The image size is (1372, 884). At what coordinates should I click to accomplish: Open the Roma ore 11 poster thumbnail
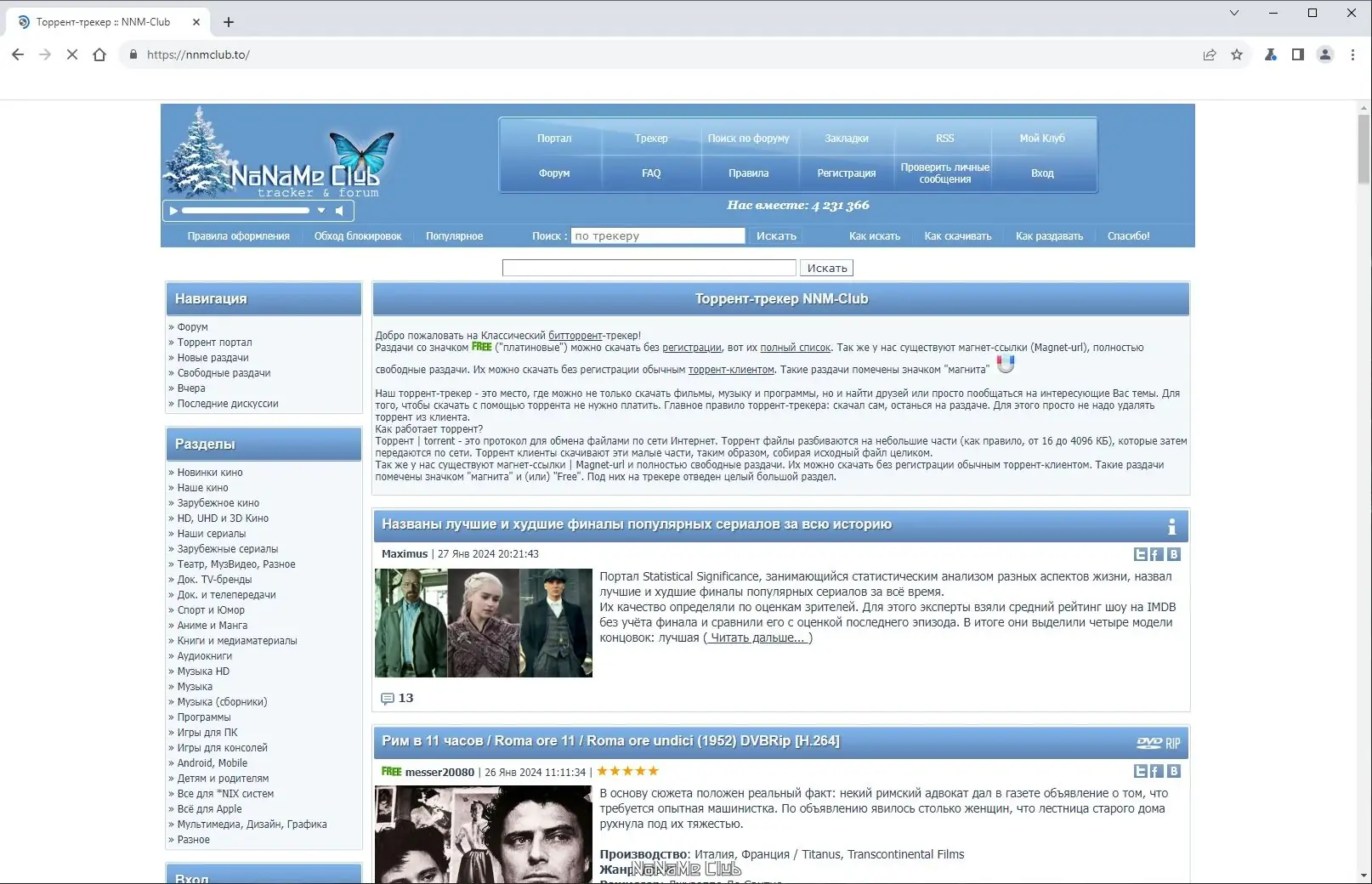484,834
